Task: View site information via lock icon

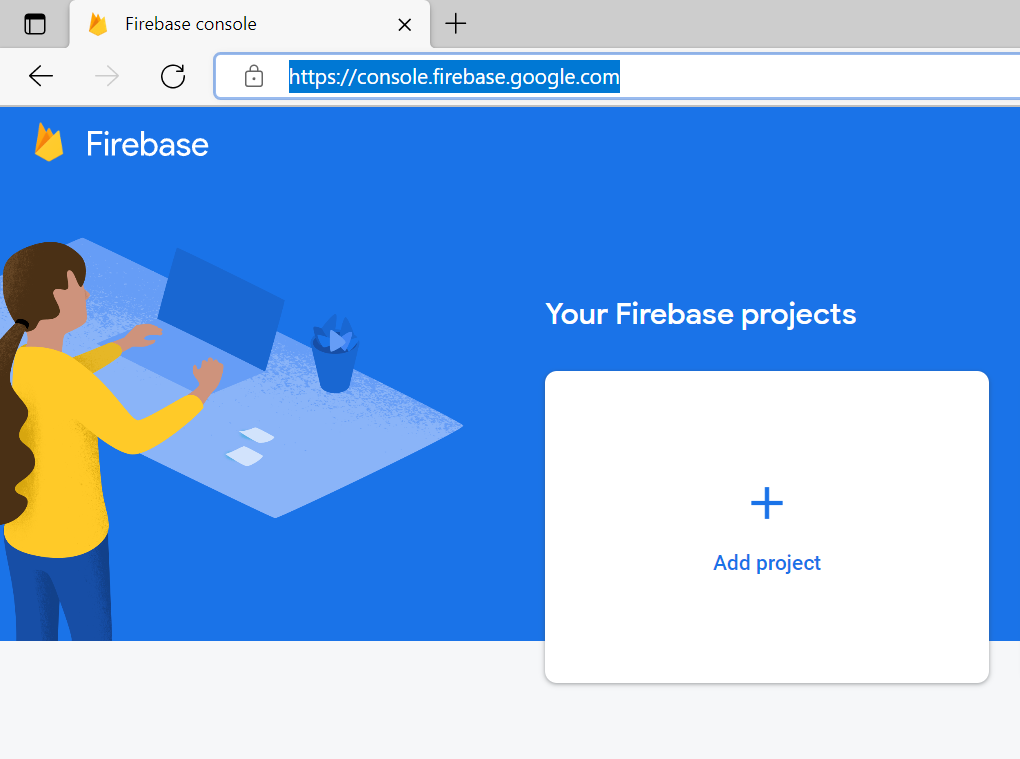Action: click(x=254, y=76)
